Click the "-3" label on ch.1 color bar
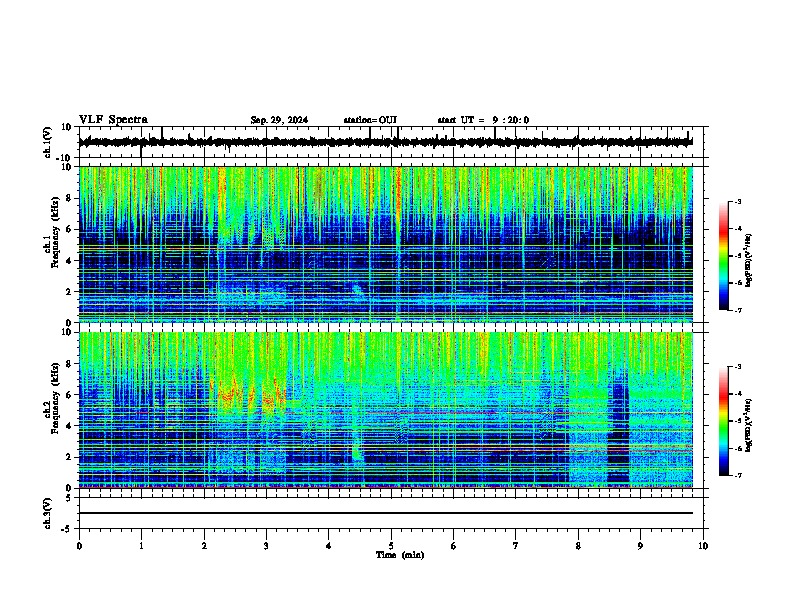The width and height of the screenshot is (792, 612). click(737, 201)
